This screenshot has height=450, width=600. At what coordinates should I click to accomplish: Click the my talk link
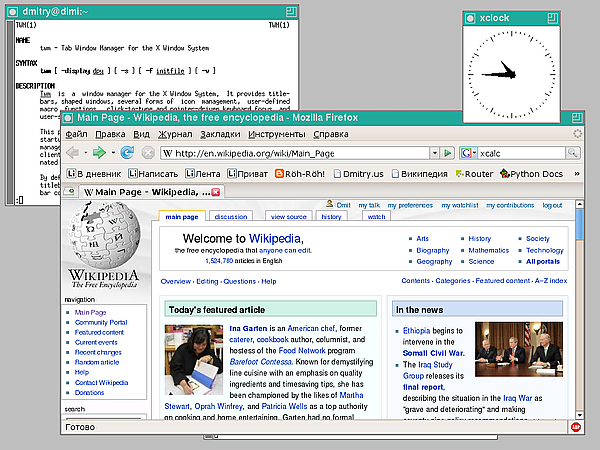[x=369, y=205]
